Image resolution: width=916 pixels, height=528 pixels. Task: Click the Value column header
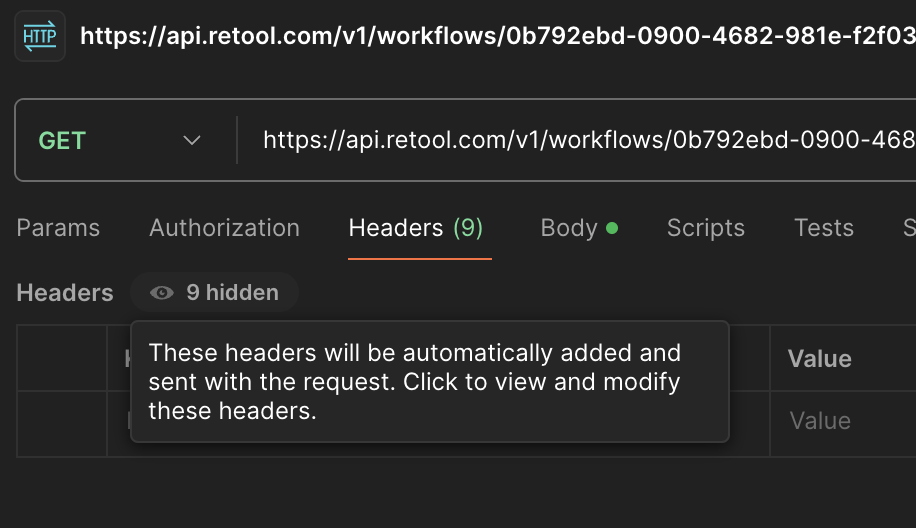pyautogui.click(x=820, y=359)
